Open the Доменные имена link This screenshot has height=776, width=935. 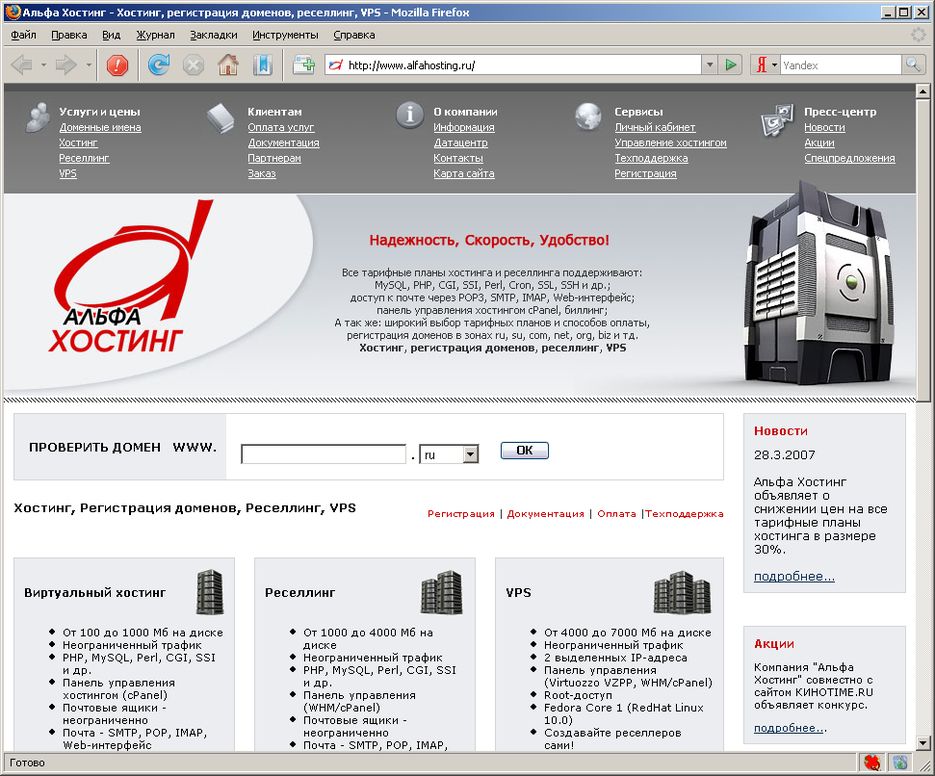[100, 127]
